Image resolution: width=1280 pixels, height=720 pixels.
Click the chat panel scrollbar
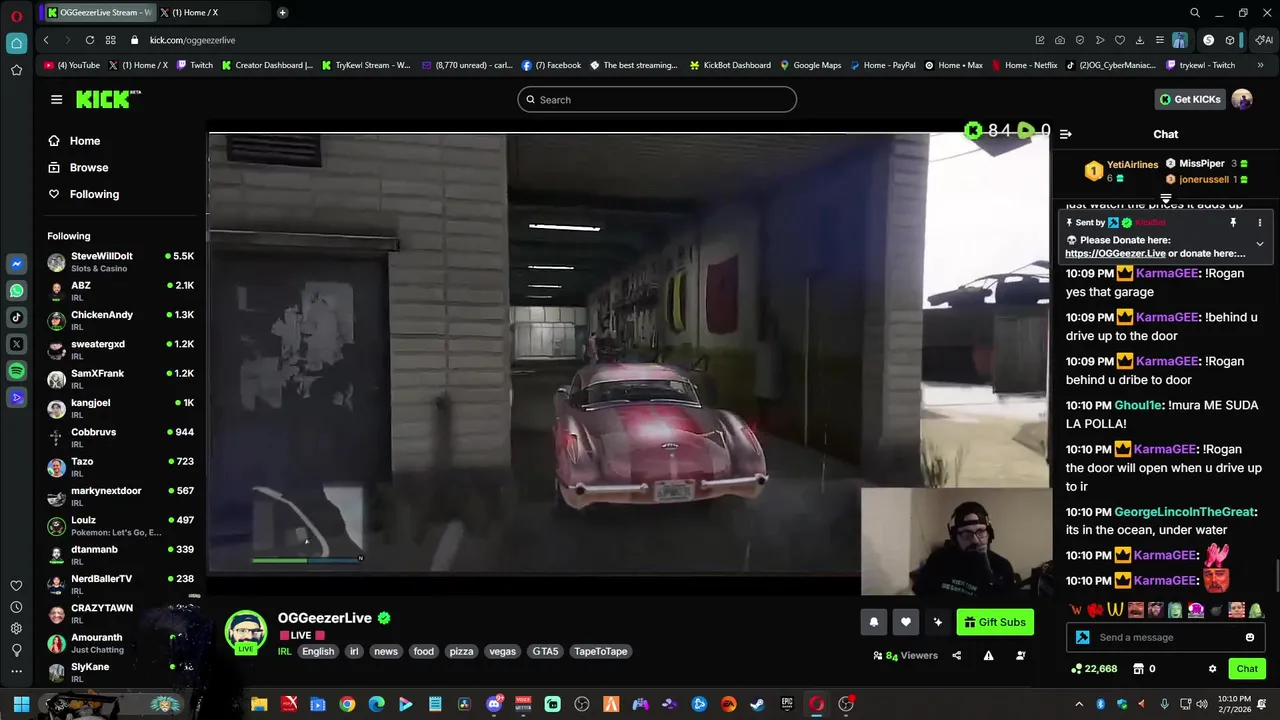[x=1276, y=577]
